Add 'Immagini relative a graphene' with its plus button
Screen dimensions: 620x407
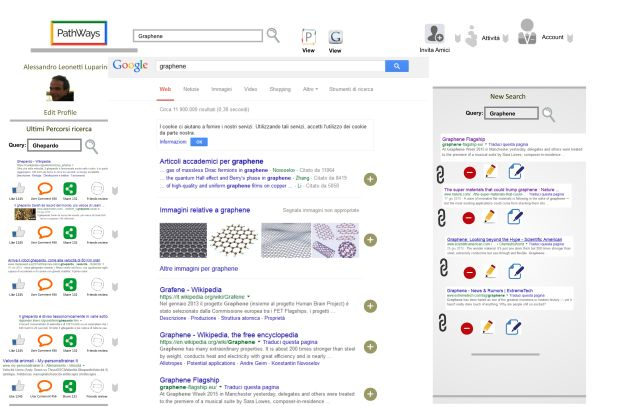[370, 240]
